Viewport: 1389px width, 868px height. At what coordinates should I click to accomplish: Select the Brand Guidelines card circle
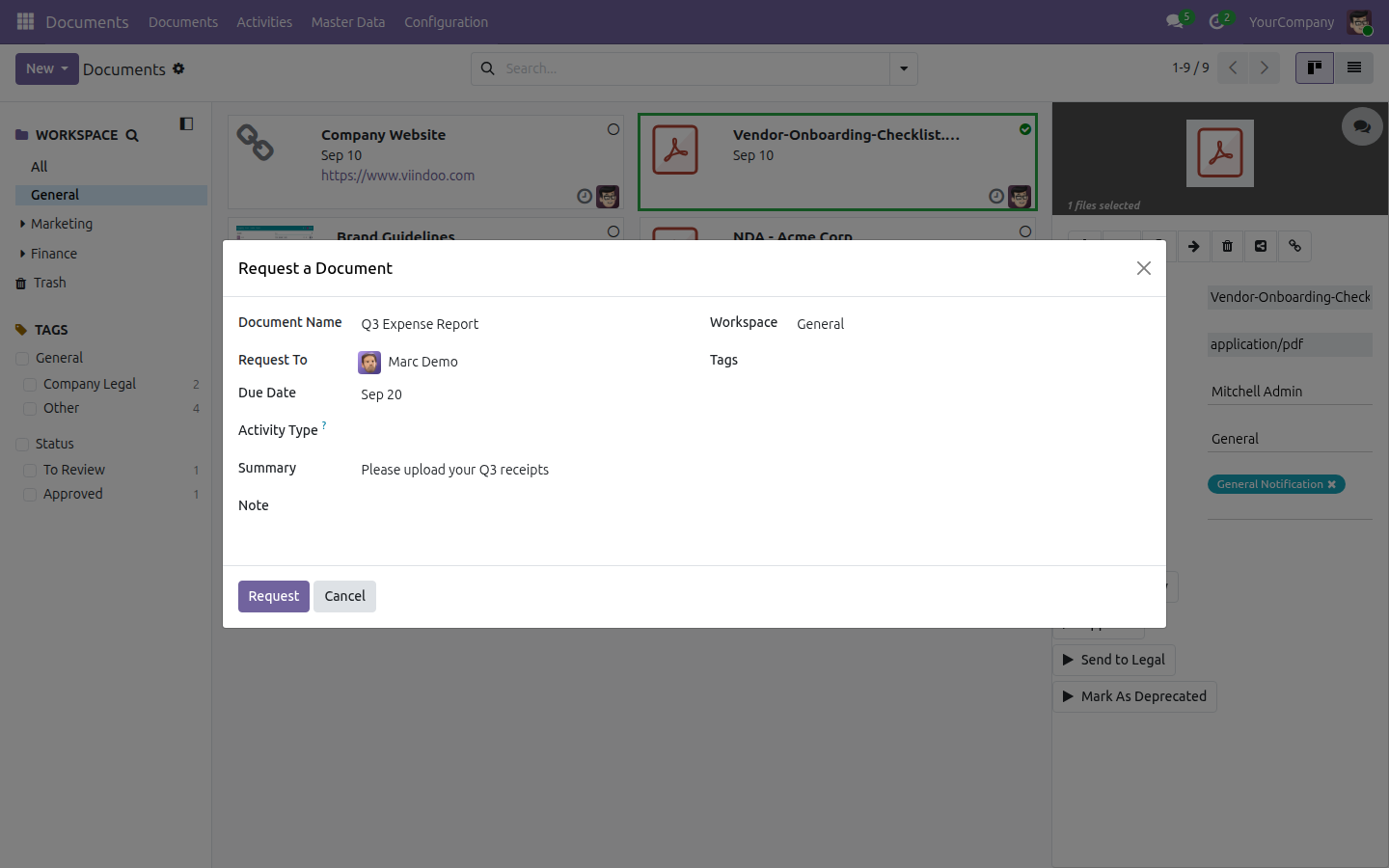[x=613, y=231]
